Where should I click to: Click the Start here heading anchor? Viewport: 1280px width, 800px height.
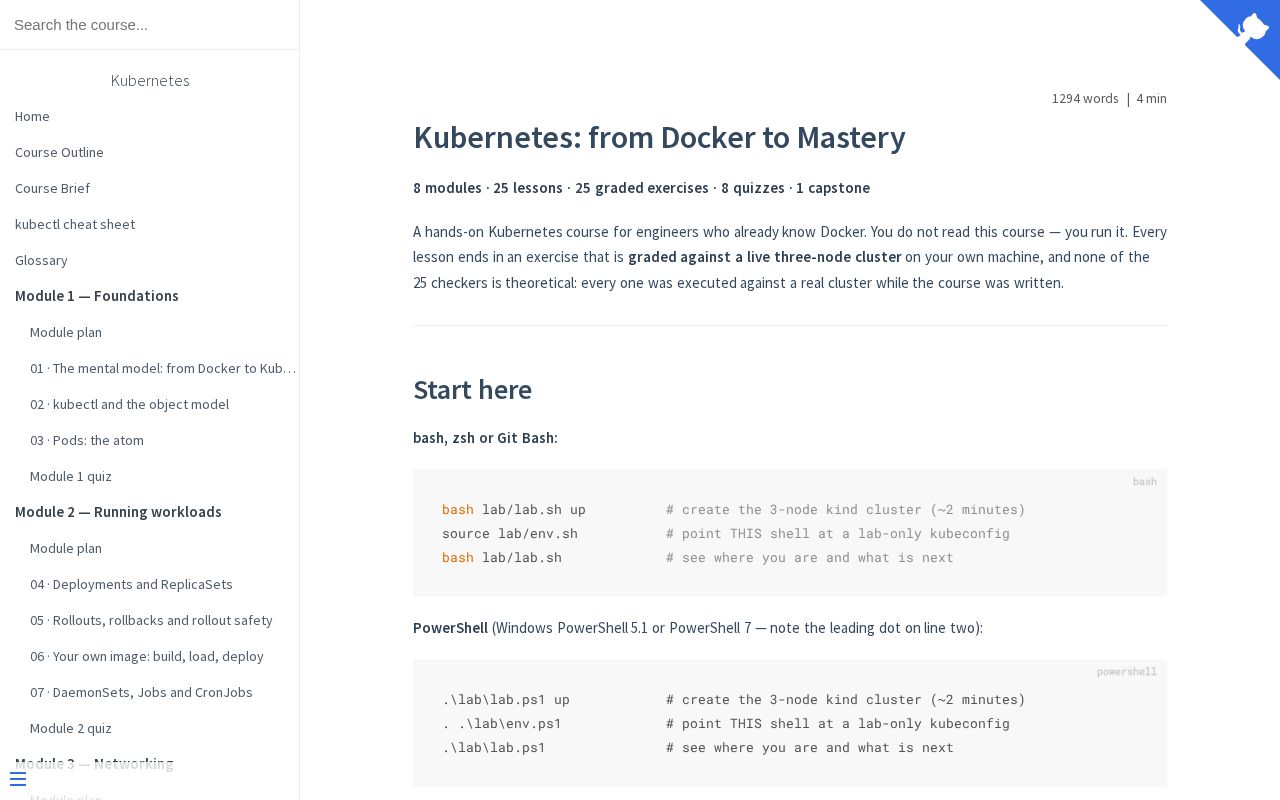472,389
